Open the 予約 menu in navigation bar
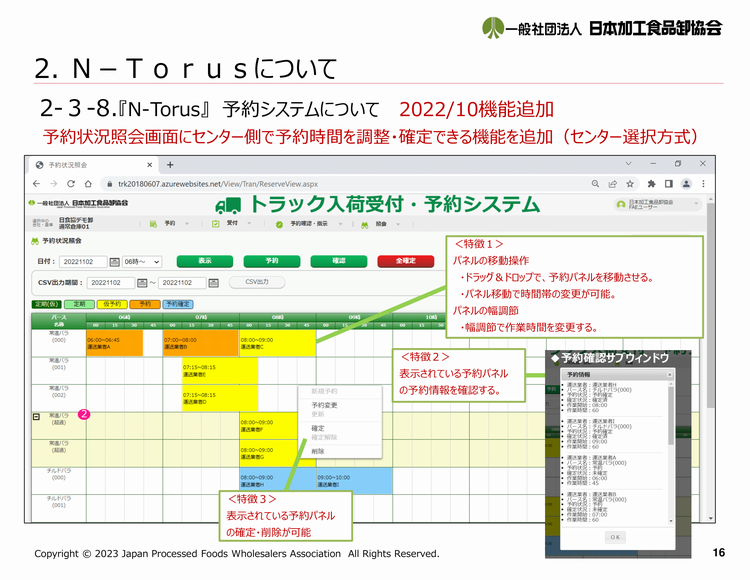 [170, 223]
